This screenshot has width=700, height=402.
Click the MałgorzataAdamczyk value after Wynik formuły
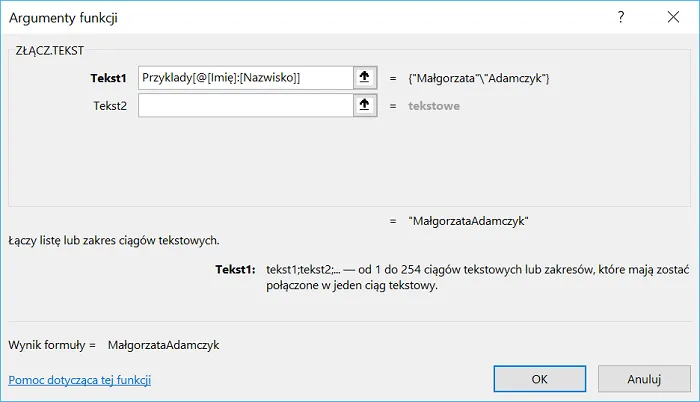[x=163, y=345]
